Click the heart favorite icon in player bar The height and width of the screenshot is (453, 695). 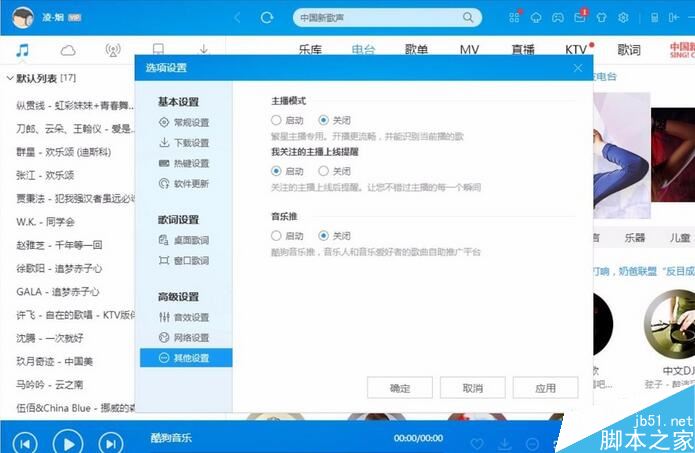[477, 444]
